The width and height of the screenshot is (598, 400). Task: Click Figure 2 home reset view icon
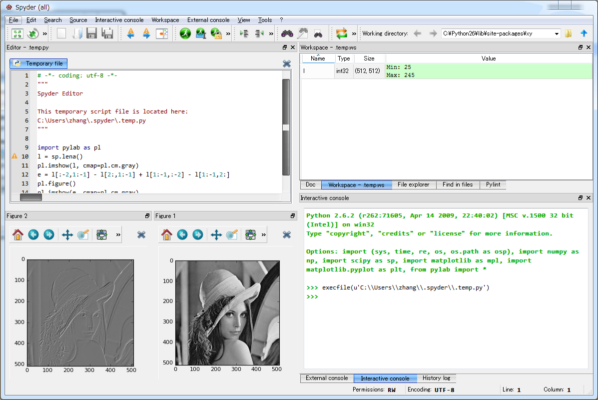coord(18,235)
